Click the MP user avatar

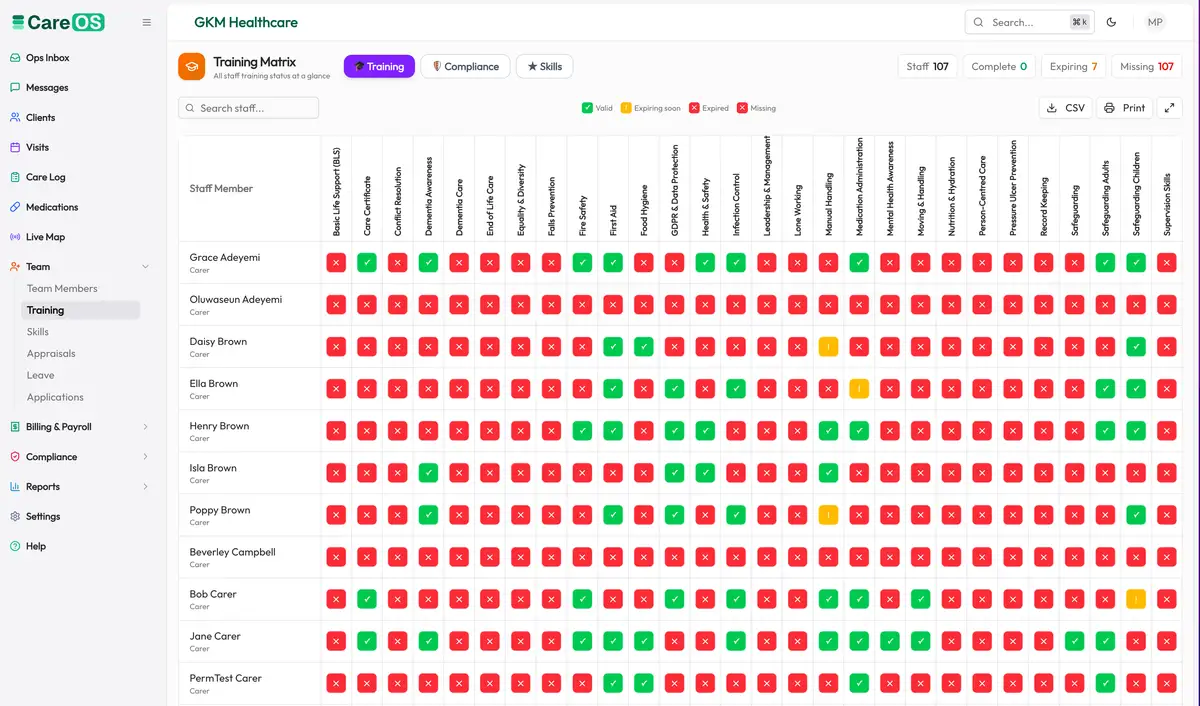coord(1155,22)
